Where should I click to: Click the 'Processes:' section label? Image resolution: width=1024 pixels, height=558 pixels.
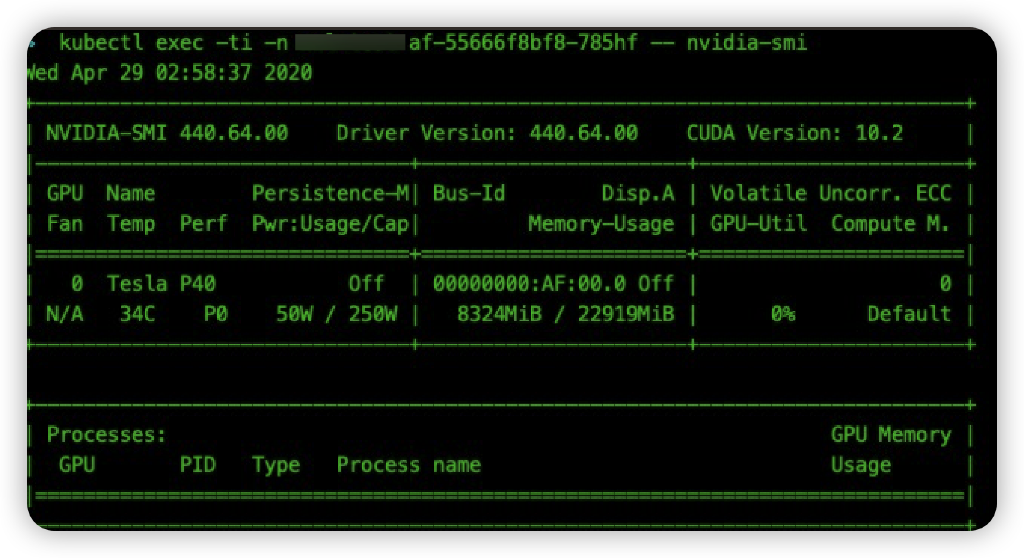tap(106, 435)
